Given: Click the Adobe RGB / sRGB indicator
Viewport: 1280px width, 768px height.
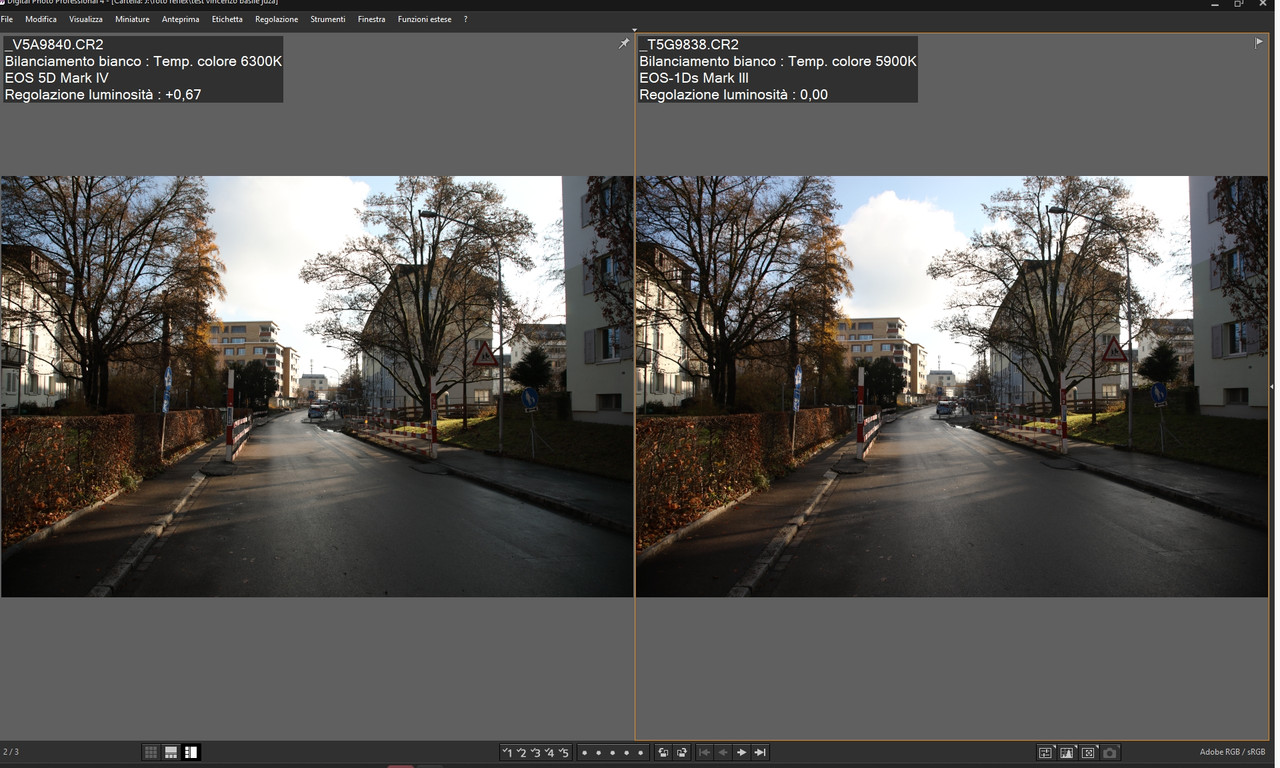Looking at the screenshot, I should point(1232,752).
